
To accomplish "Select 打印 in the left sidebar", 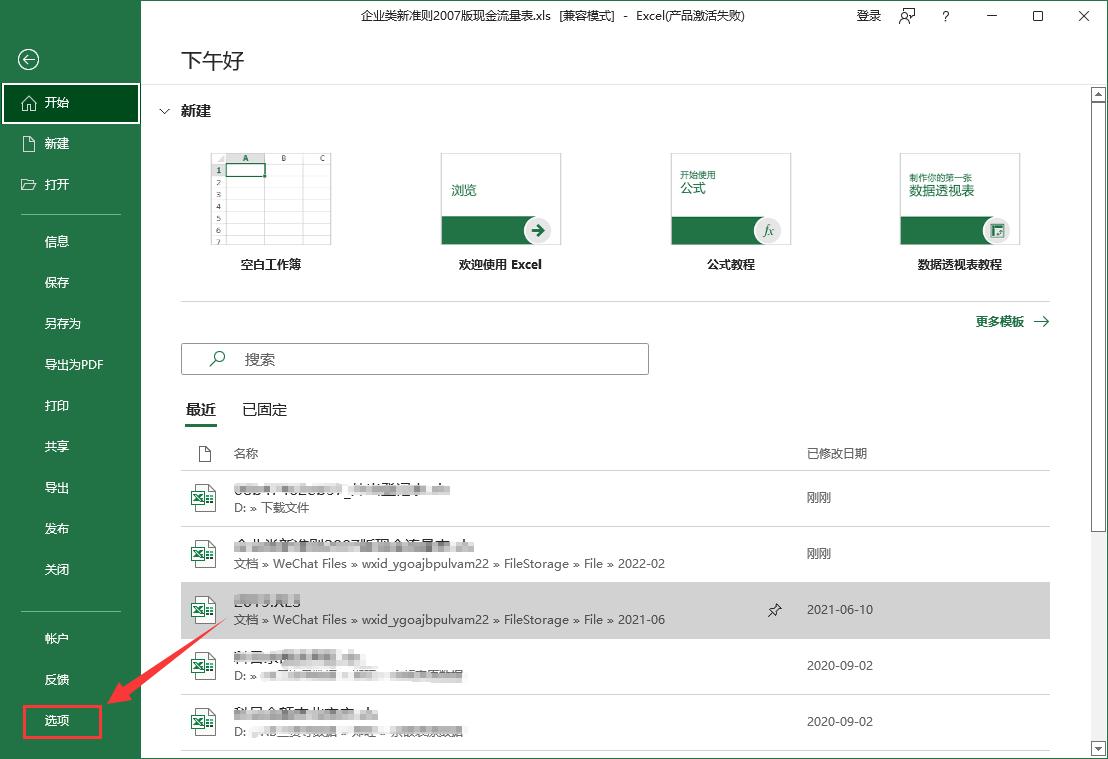I will 57,405.
